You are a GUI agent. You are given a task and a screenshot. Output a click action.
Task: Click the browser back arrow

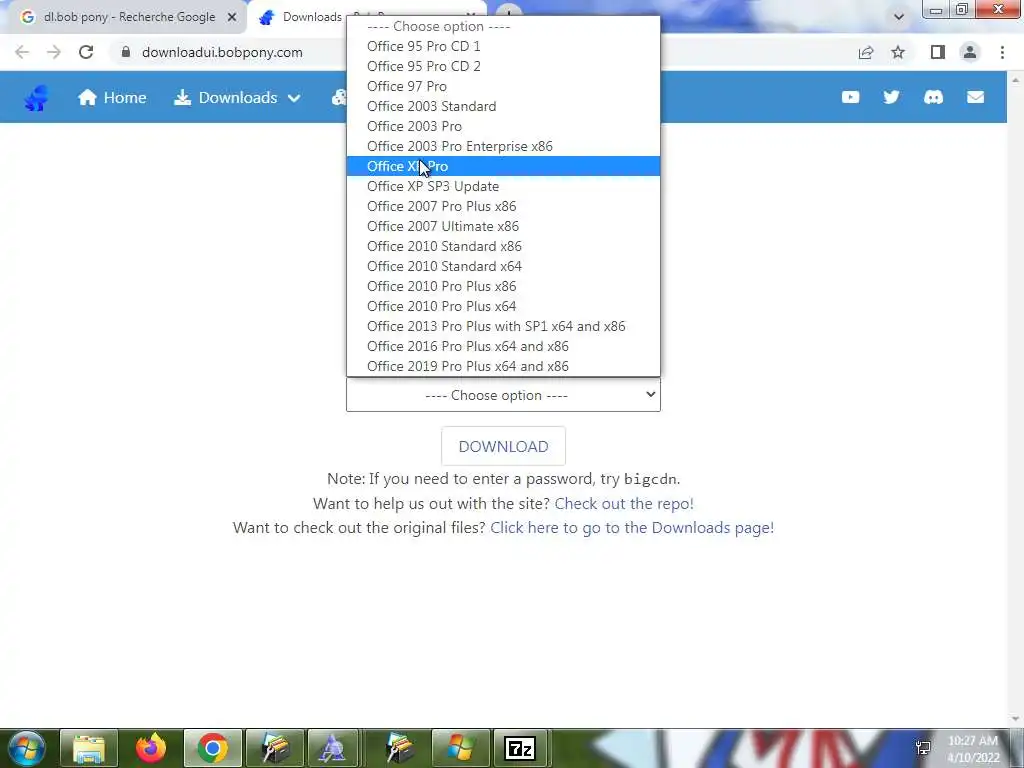coord(22,52)
